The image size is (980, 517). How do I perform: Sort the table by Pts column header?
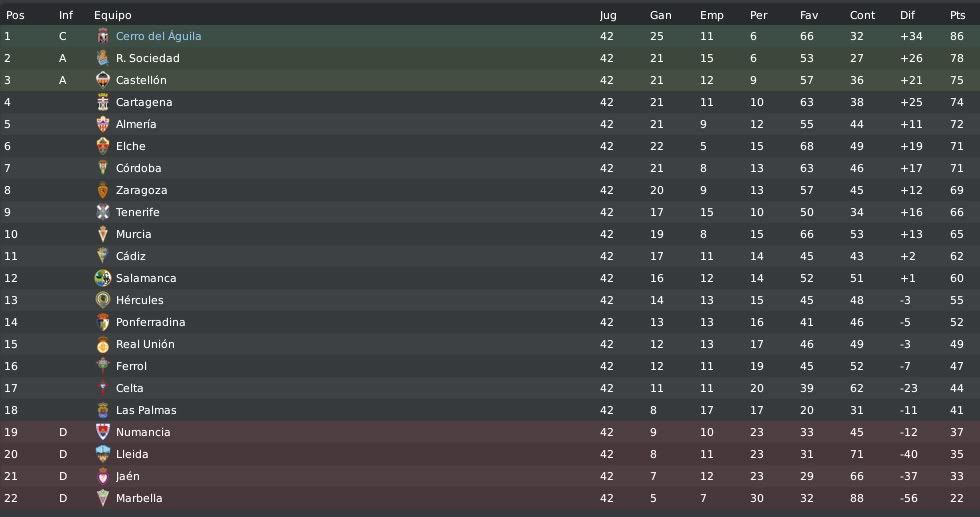pyautogui.click(x=958, y=15)
